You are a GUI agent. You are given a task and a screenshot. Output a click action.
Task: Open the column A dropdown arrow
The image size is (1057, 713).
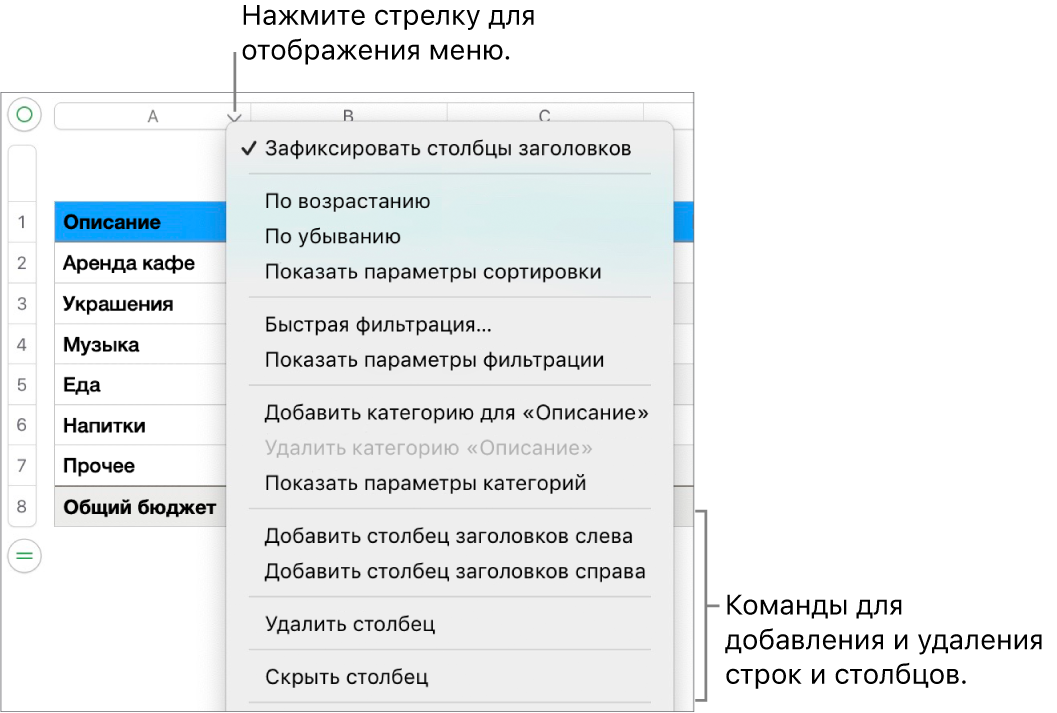(x=234, y=118)
